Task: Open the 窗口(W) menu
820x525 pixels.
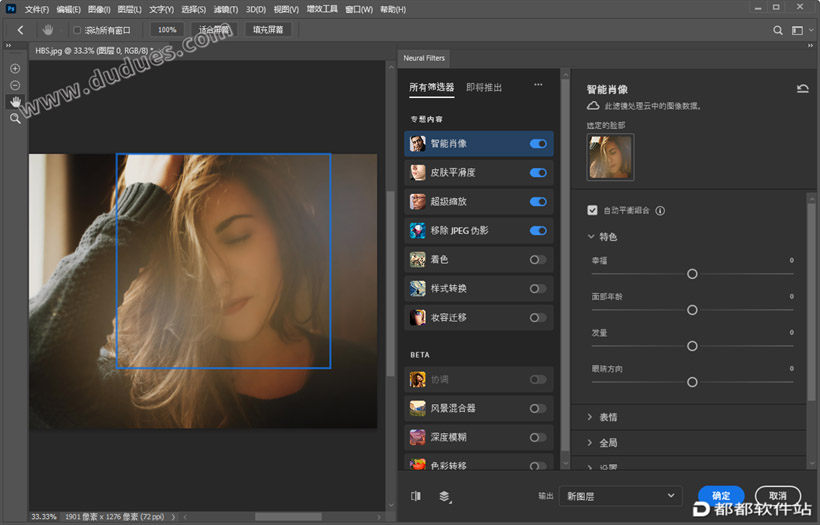Action: click(x=359, y=9)
